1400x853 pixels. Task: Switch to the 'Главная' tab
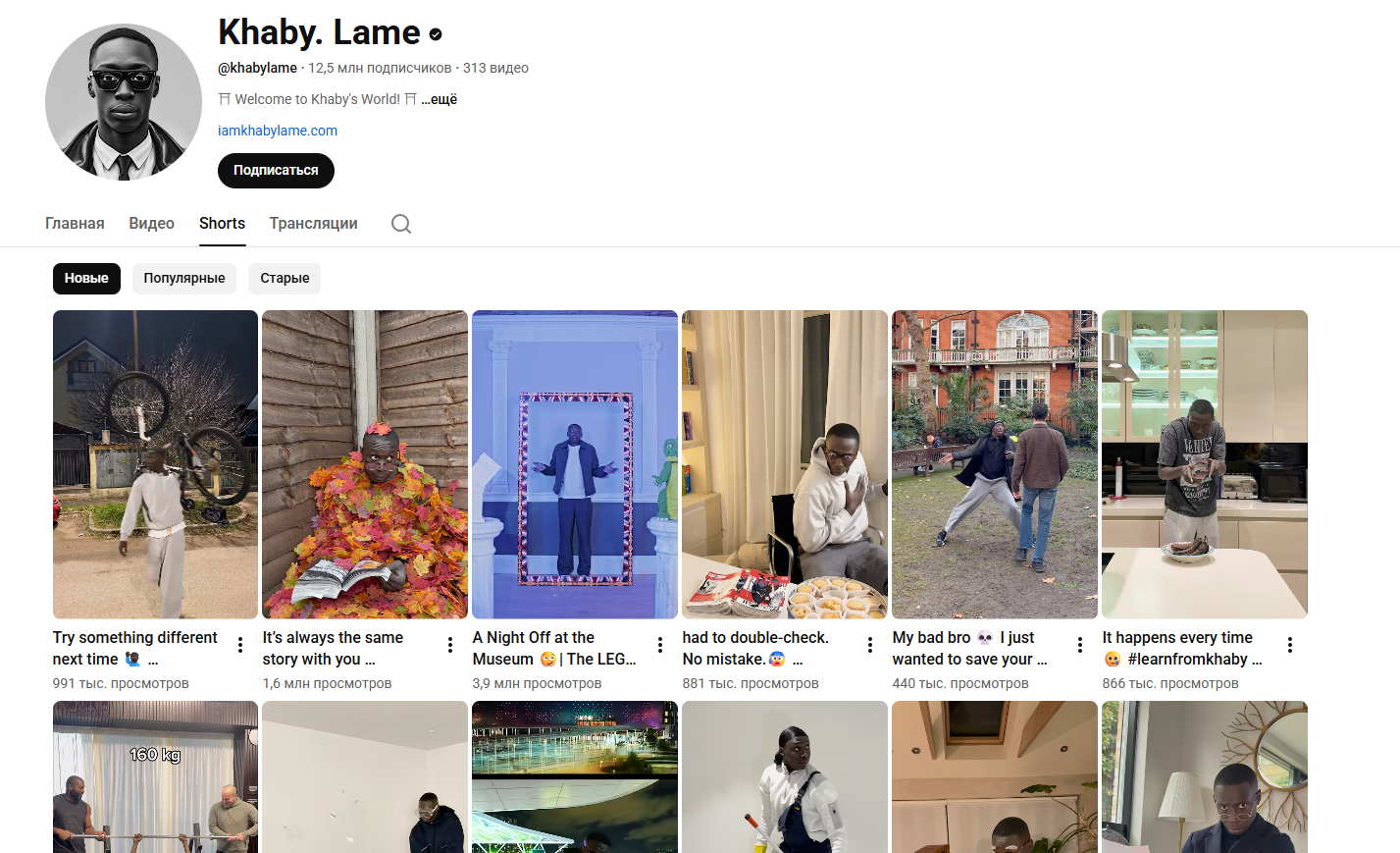75,224
